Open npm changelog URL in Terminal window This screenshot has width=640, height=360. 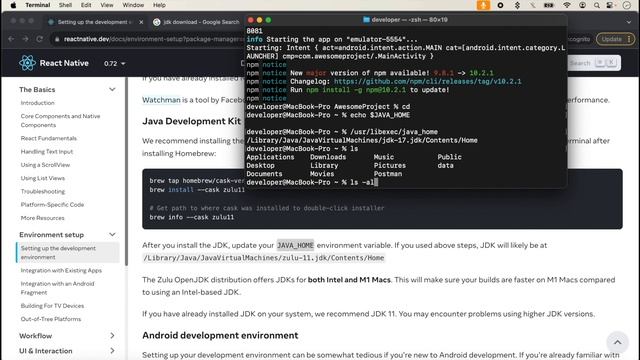point(428,82)
